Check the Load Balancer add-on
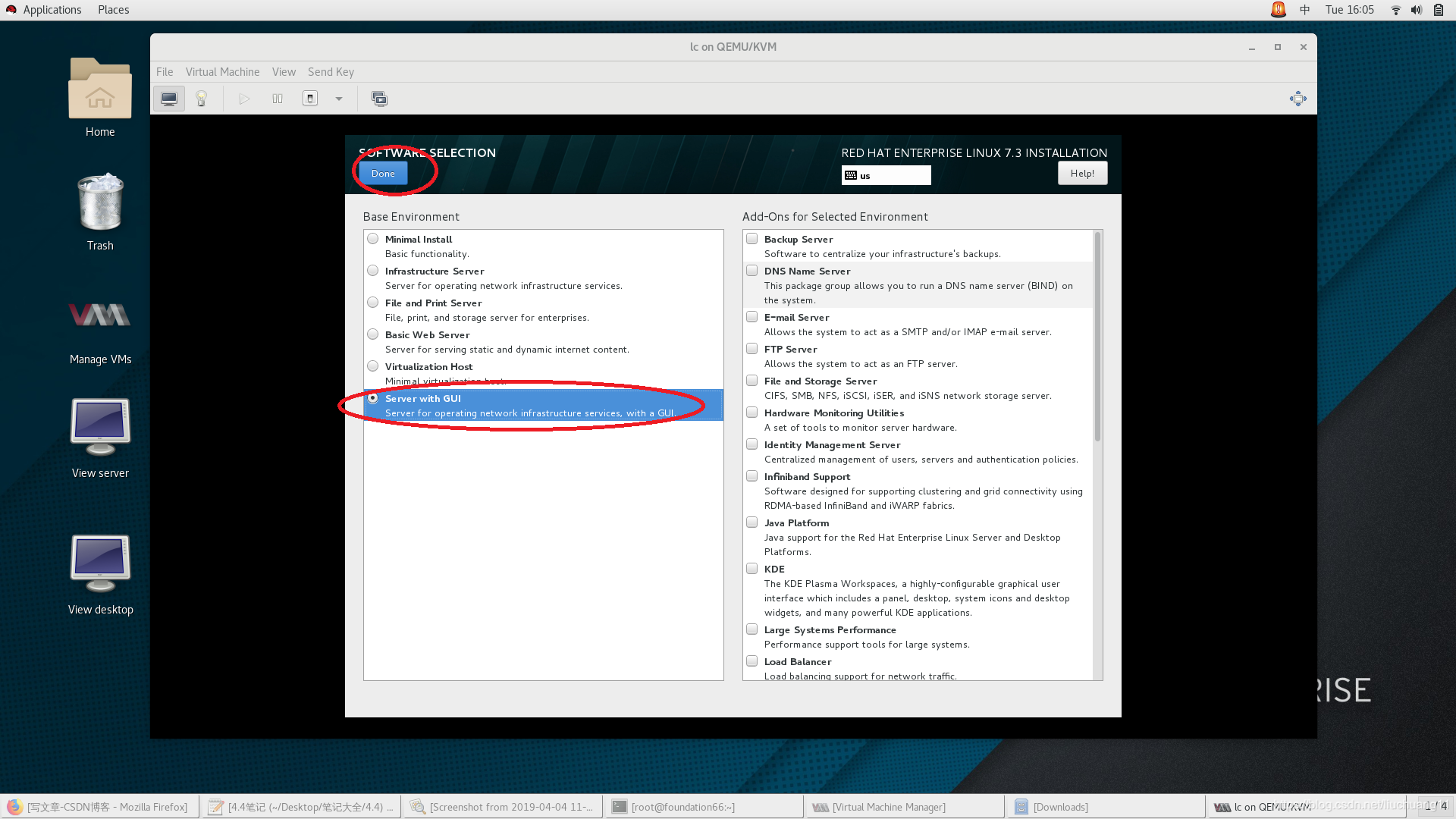 (x=752, y=661)
